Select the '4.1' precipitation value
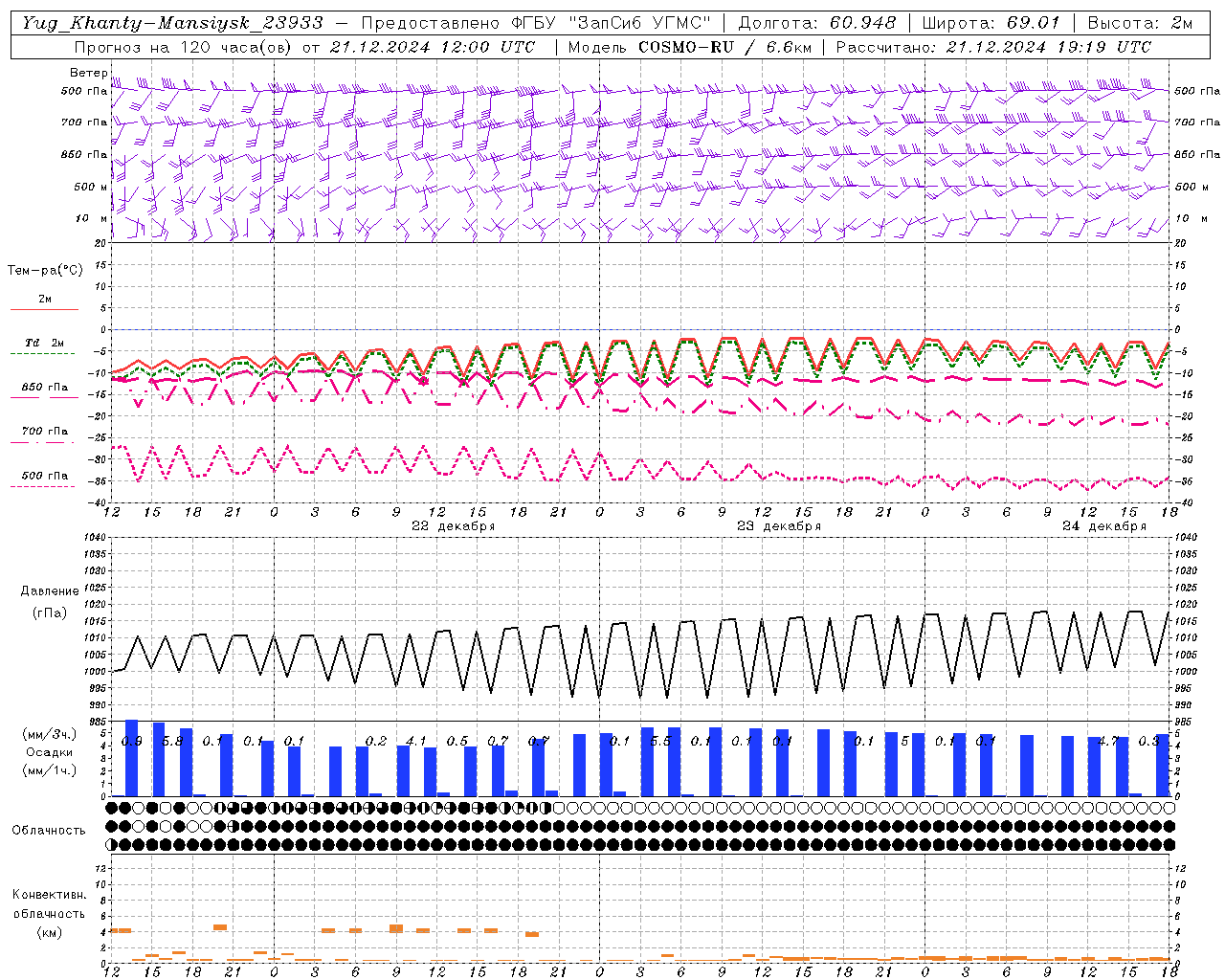 415,741
